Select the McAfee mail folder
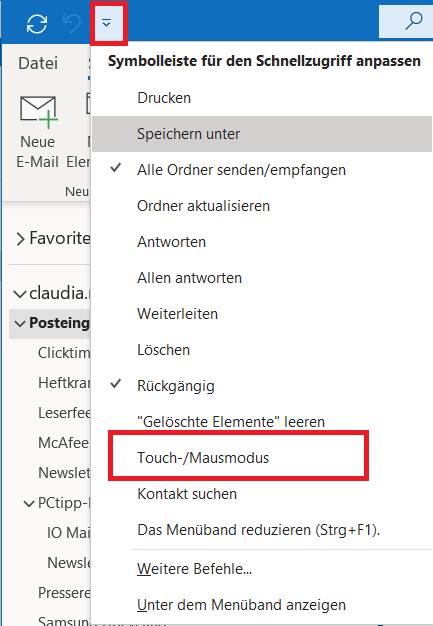 pyautogui.click(x=63, y=443)
